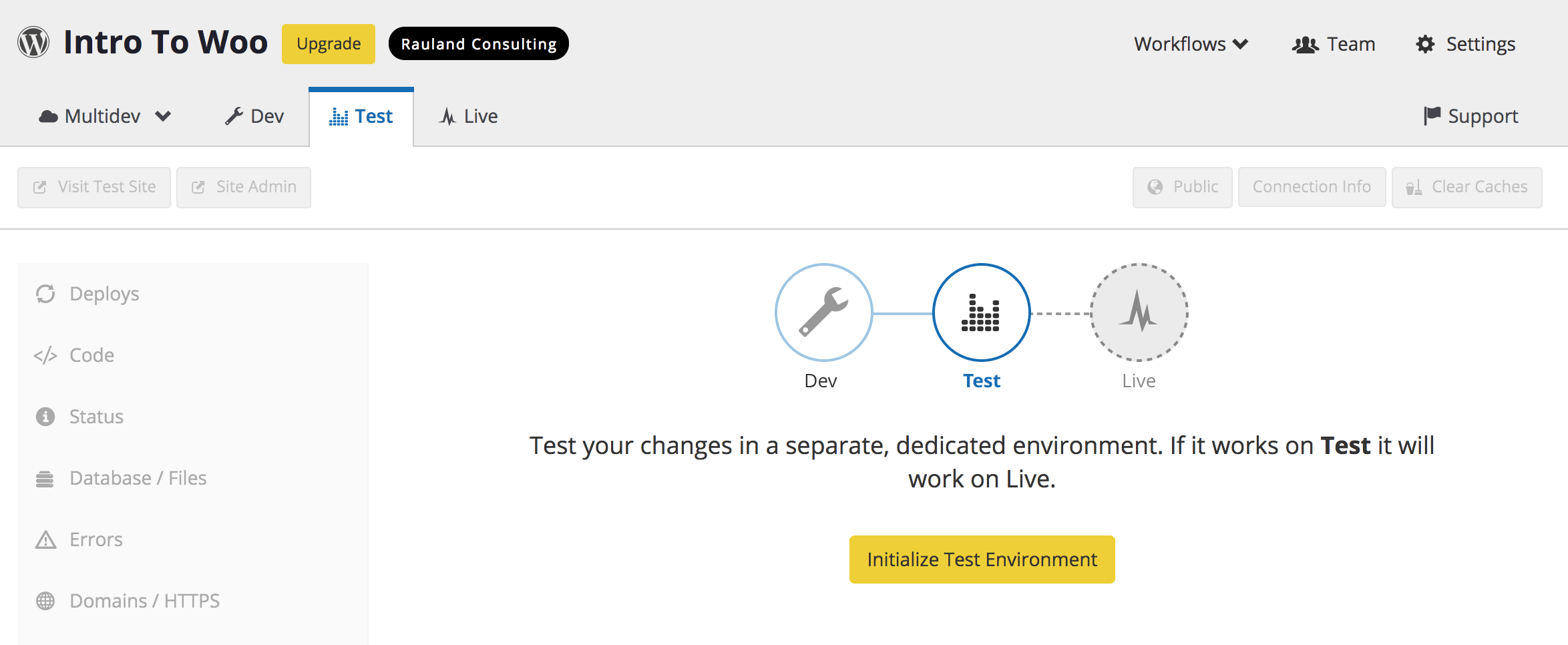Click the Rauland Consulting organization badge

pos(478,43)
